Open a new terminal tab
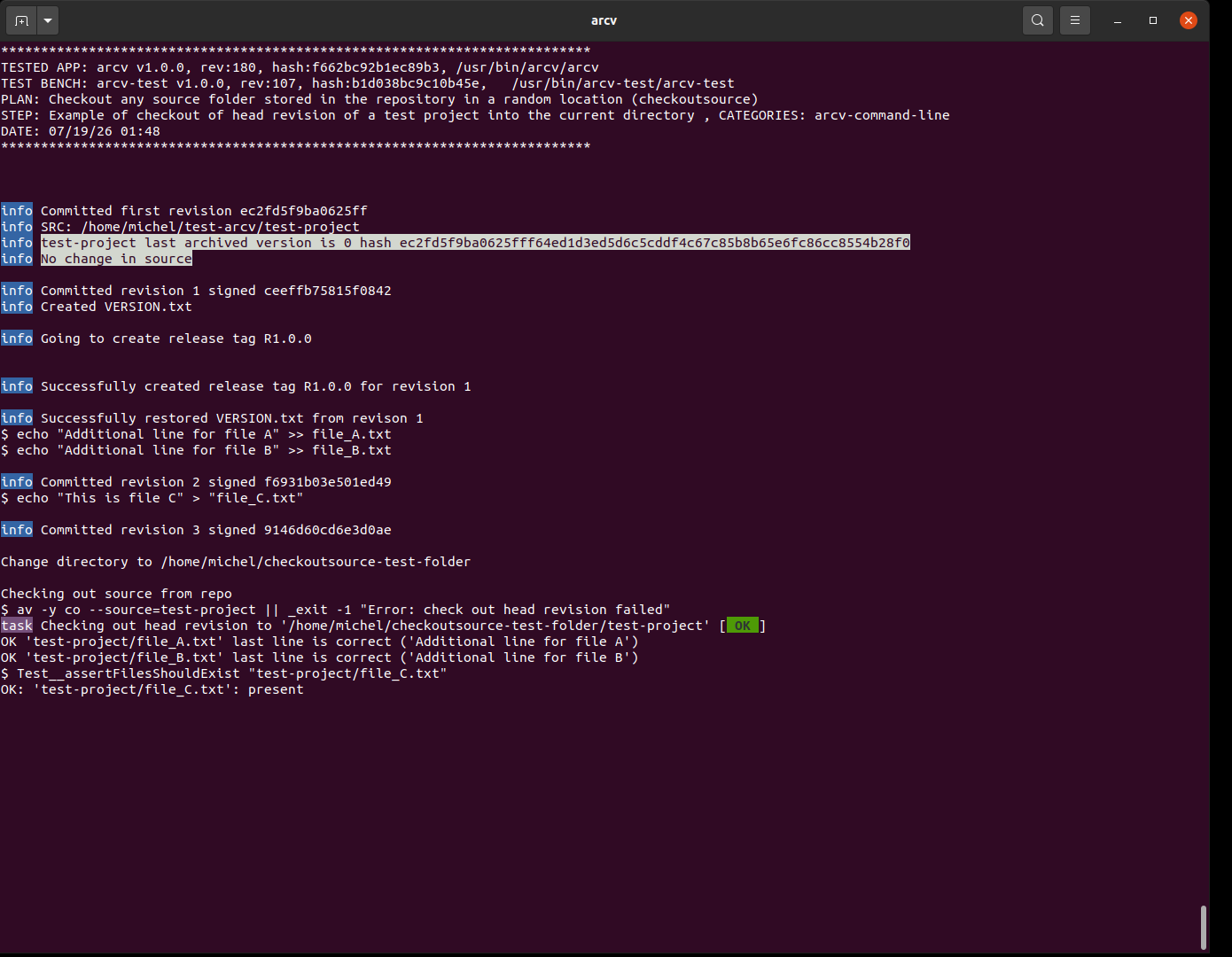 (22, 19)
